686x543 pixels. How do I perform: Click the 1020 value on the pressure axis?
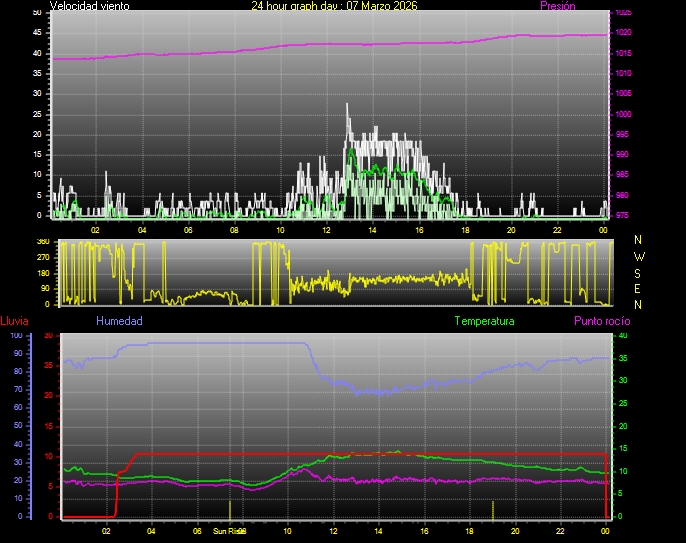coord(623,33)
